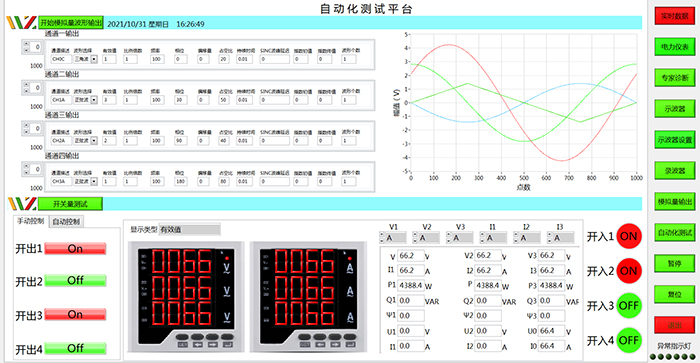Toggle the 开出1 On switch
Image resolution: width=700 pixels, height=363 pixels.
click(75, 249)
